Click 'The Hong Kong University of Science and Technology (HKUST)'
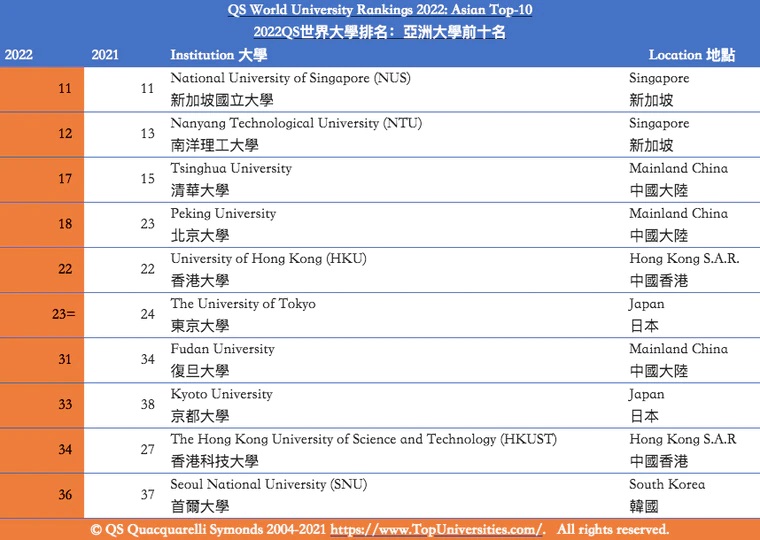This screenshot has width=760, height=540. (364, 439)
